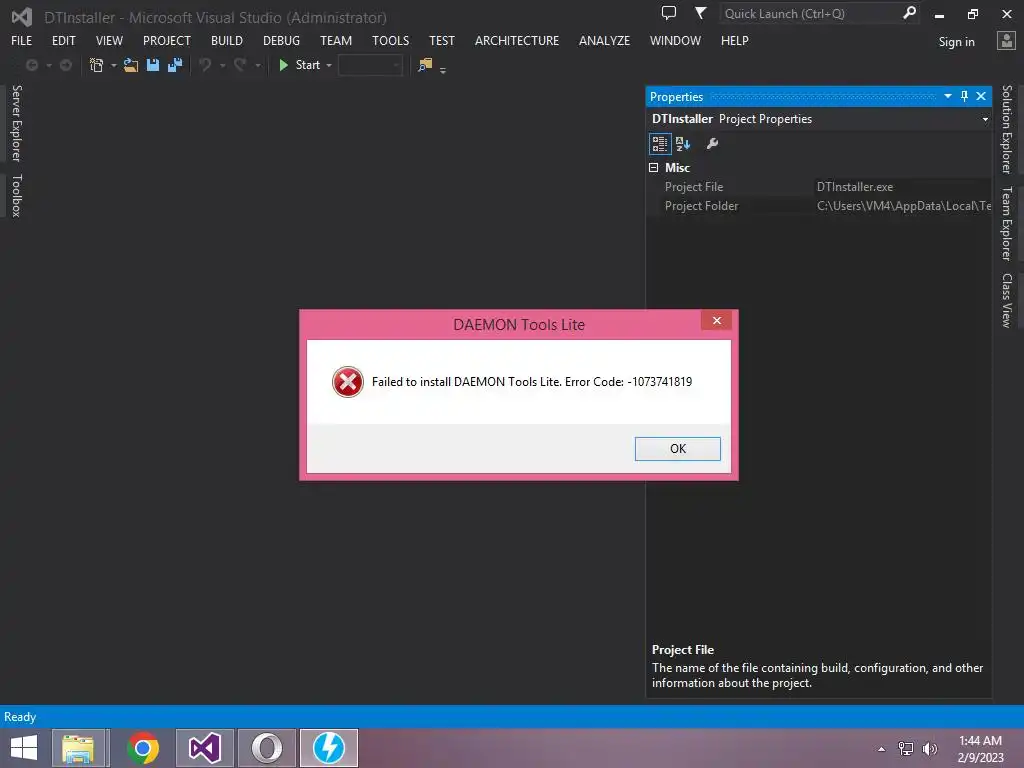Open Google Chrome from the taskbar
Image resolution: width=1024 pixels, height=768 pixels.
pos(143,748)
